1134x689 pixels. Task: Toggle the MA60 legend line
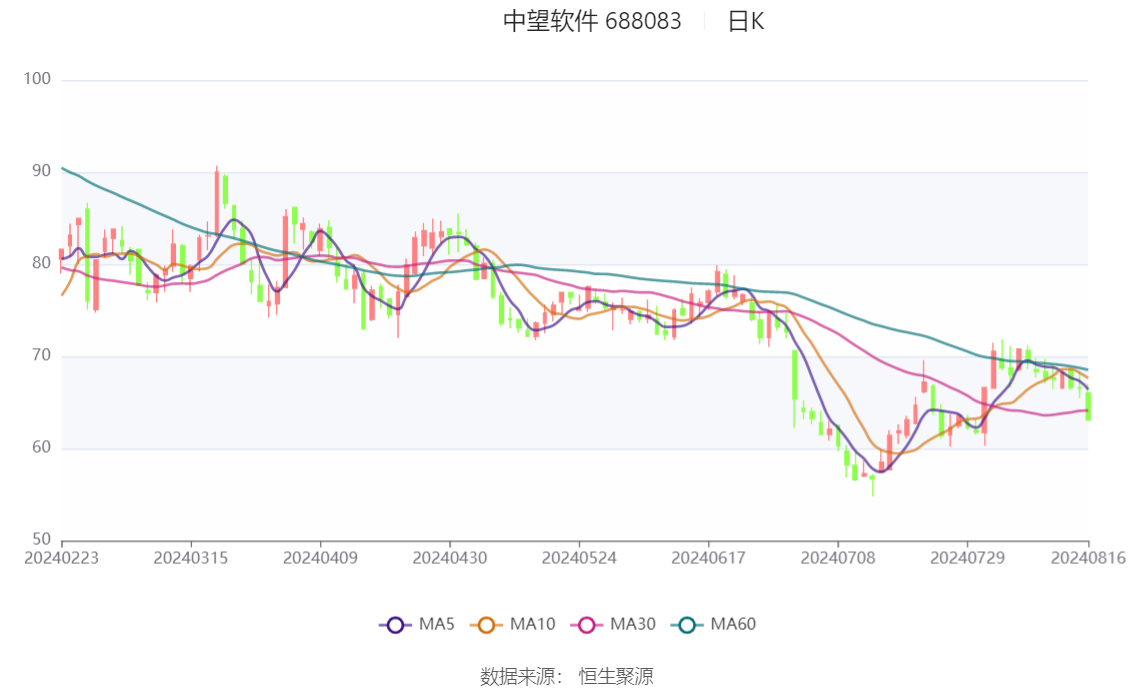coord(714,624)
